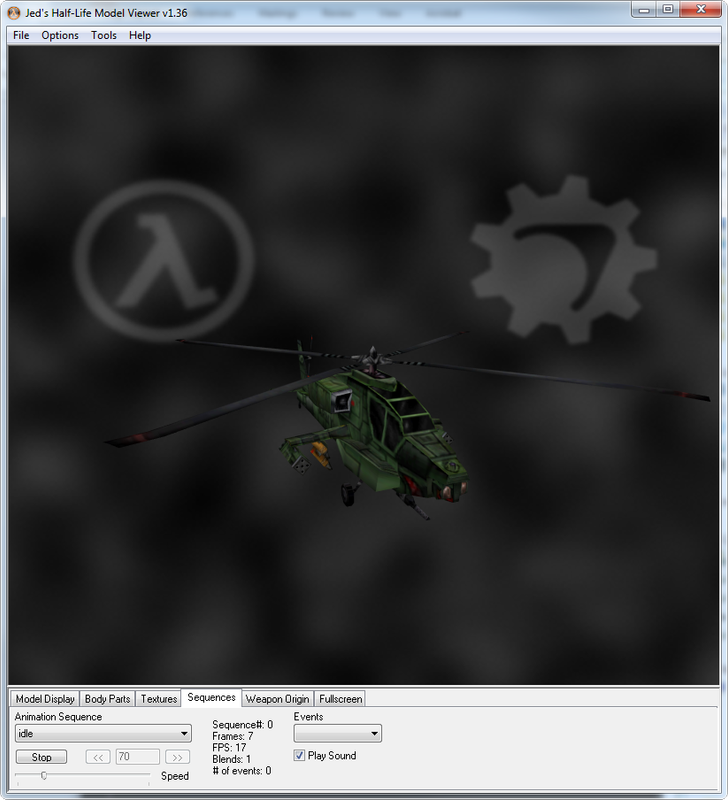Screen dimensions: 728x800
Task: Expand the Animation Sequence dropdown showing idle
Action: coord(104,734)
